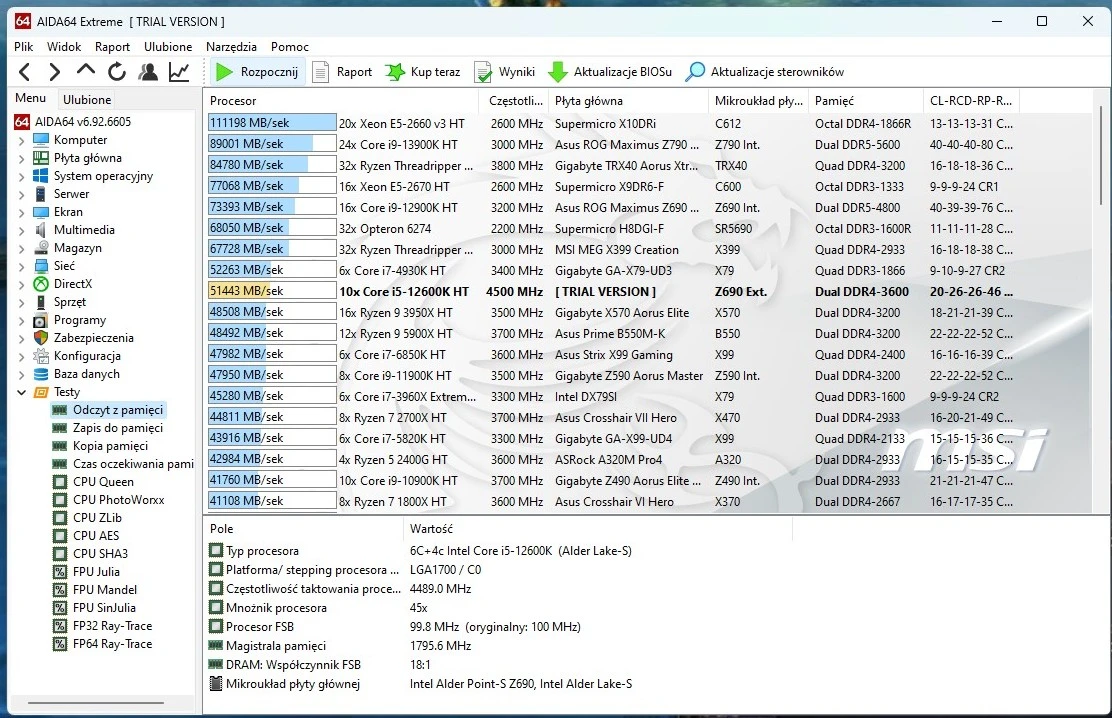Image resolution: width=1112 pixels, height=718 pixels.
Task: Select Zapis do pamięci test
Action: click(117, 428)
